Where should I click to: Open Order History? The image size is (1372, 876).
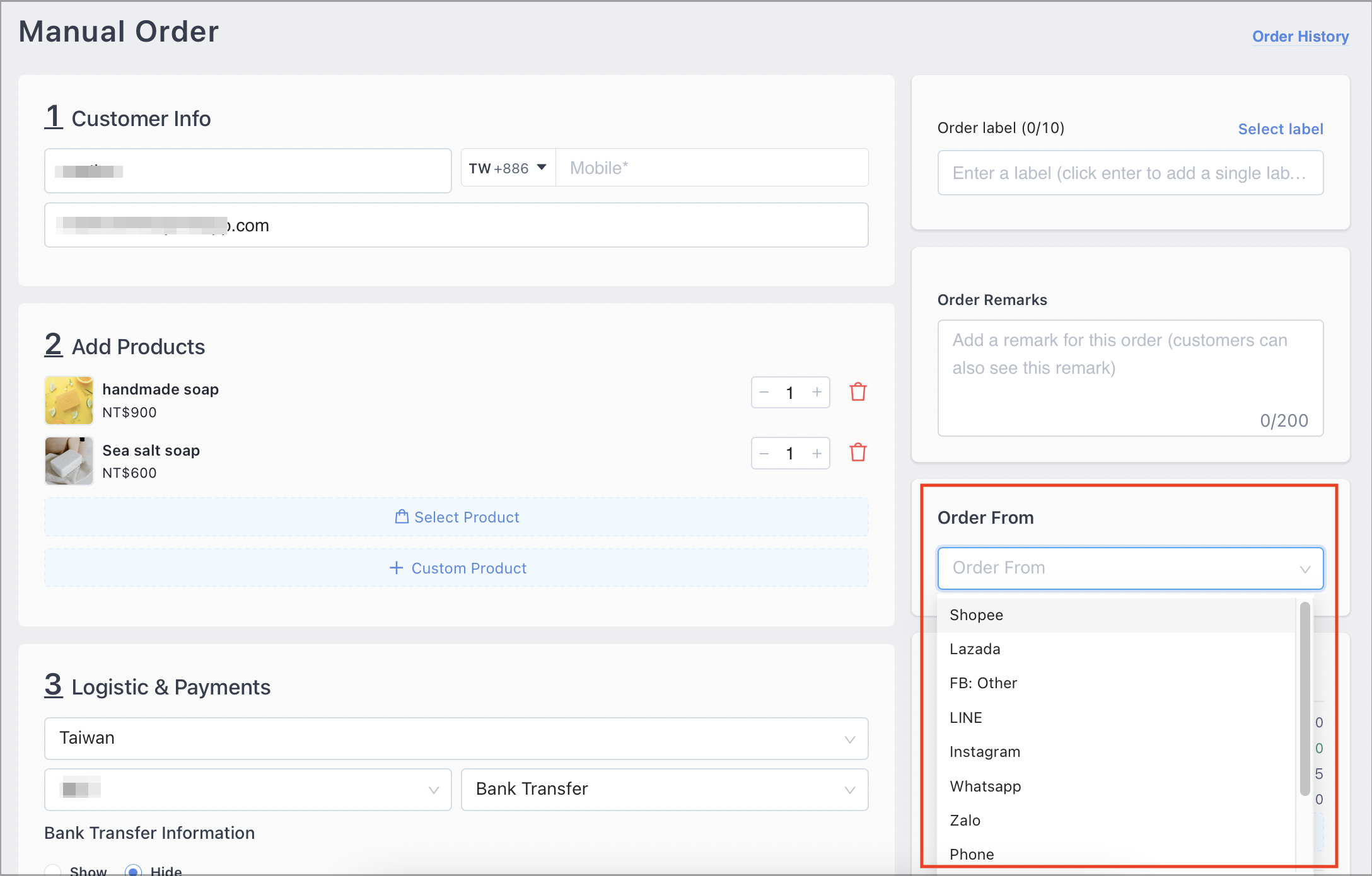point(1300,36)
